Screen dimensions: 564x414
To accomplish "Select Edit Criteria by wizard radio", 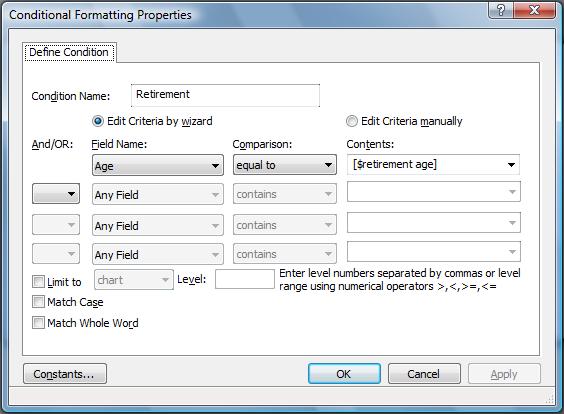I will 98,121.
